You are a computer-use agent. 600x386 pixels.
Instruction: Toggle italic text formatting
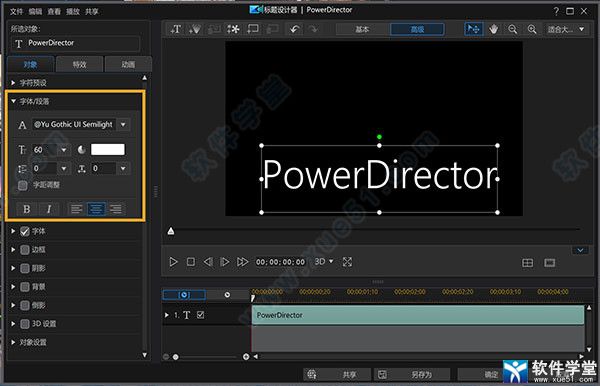[49, 209]
